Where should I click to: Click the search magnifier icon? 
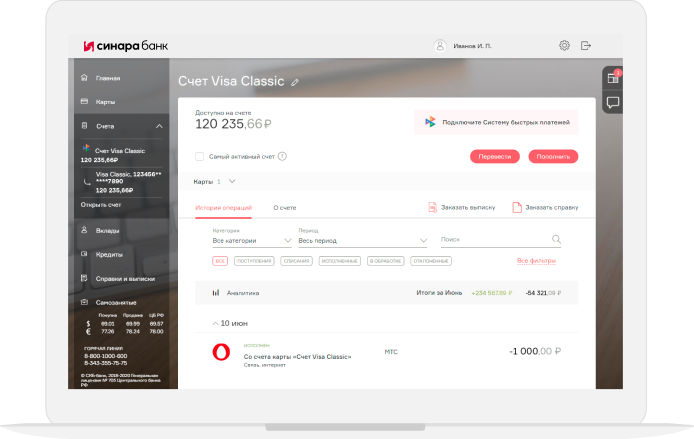(x=557, y=240)
